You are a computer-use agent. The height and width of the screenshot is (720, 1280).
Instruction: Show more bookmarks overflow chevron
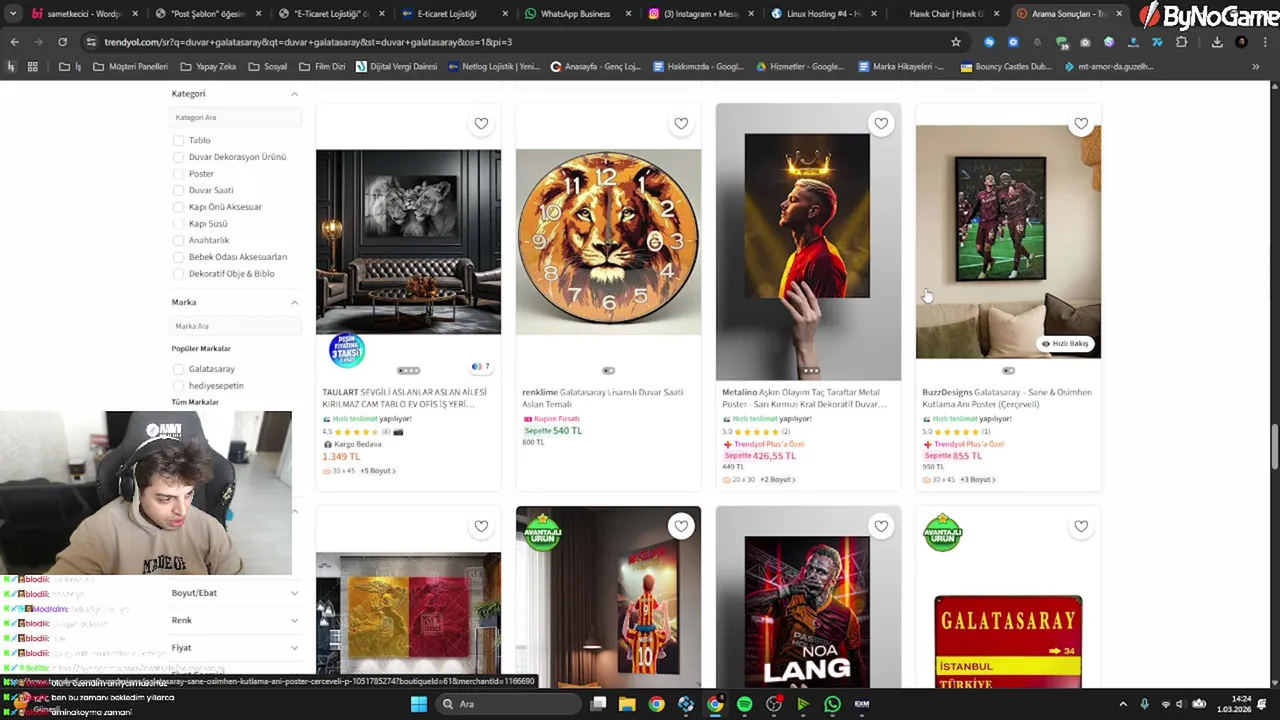point(1255,67)
